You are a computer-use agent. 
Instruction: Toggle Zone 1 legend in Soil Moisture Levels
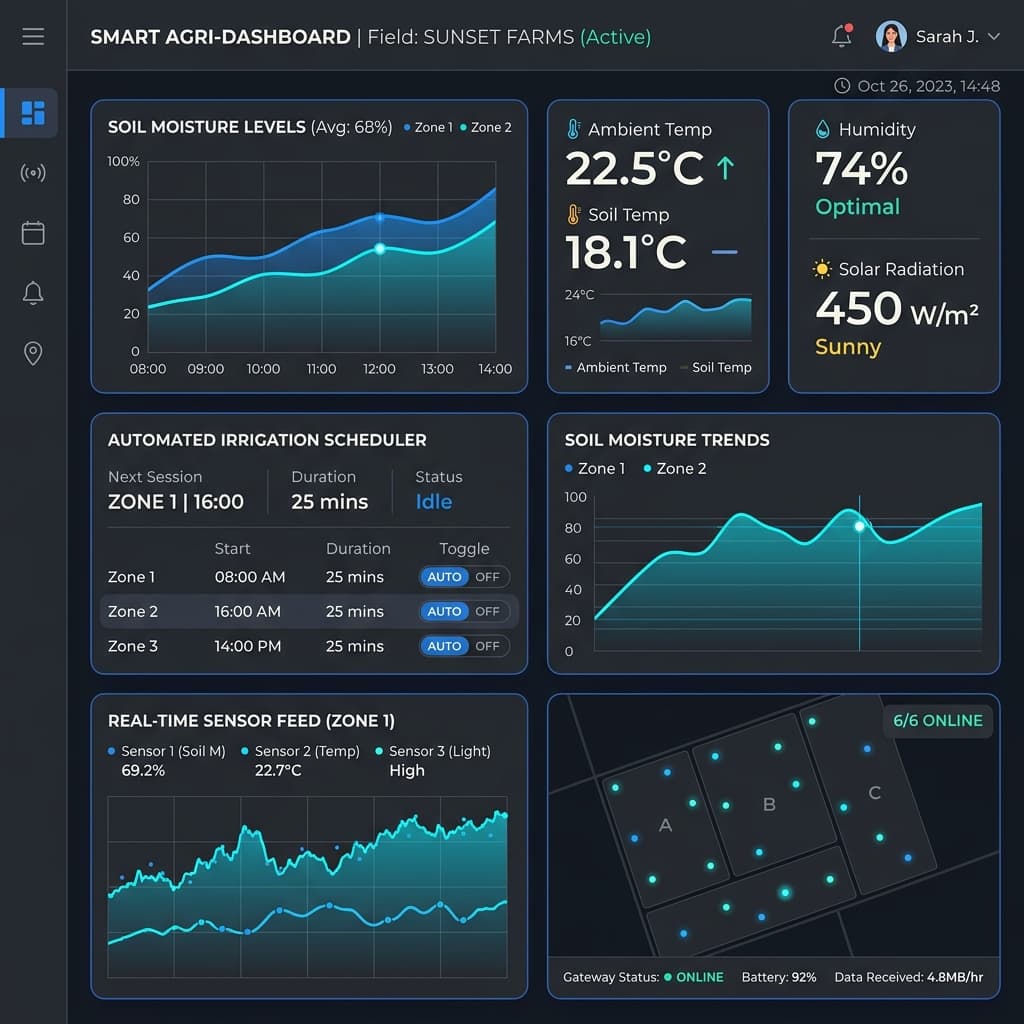(x=428, y=127)
